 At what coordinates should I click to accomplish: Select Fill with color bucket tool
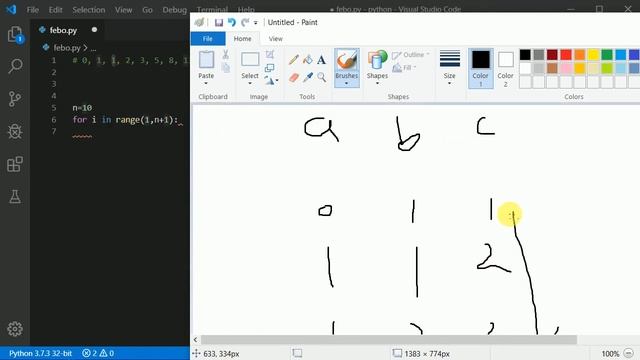point(308,60)
